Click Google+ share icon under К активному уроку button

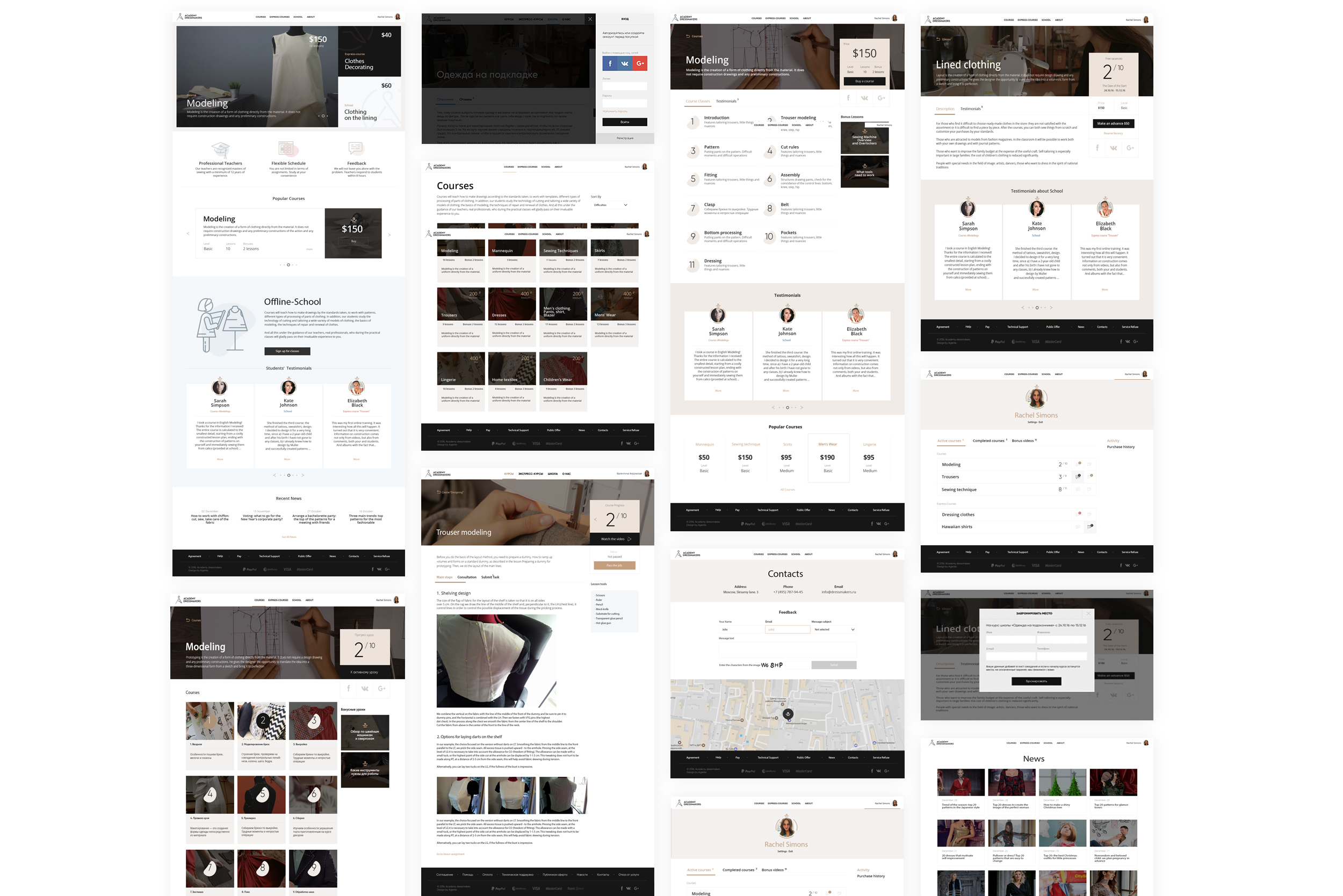pyautogui.click(x=382, y=688)
